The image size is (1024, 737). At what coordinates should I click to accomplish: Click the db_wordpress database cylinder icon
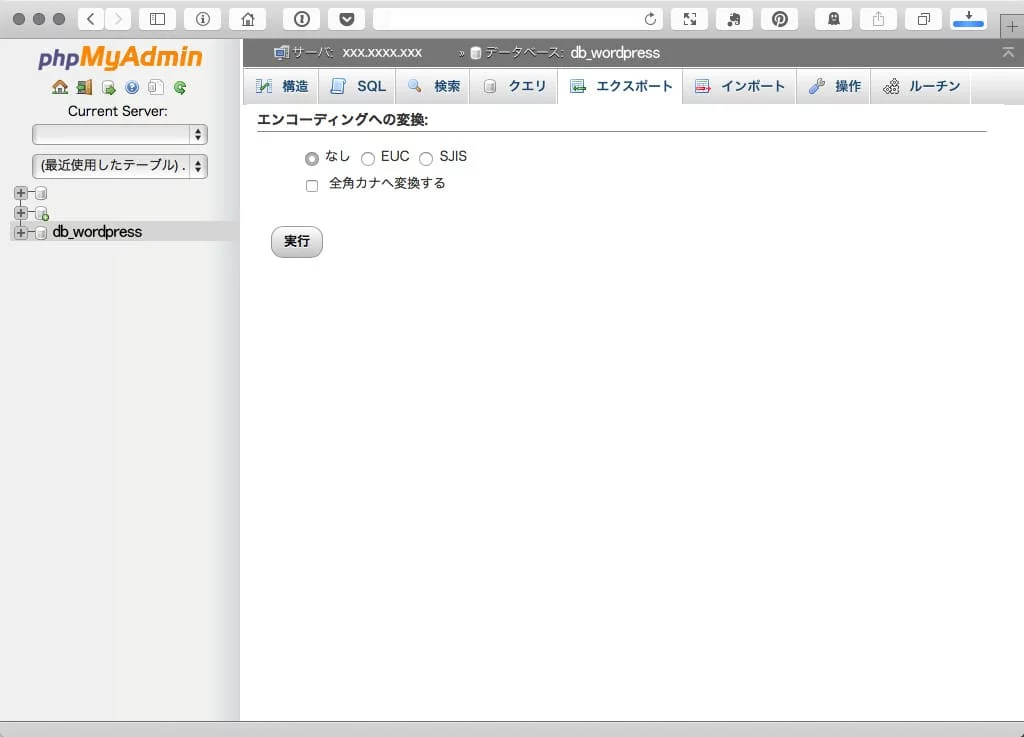point(41,233)
